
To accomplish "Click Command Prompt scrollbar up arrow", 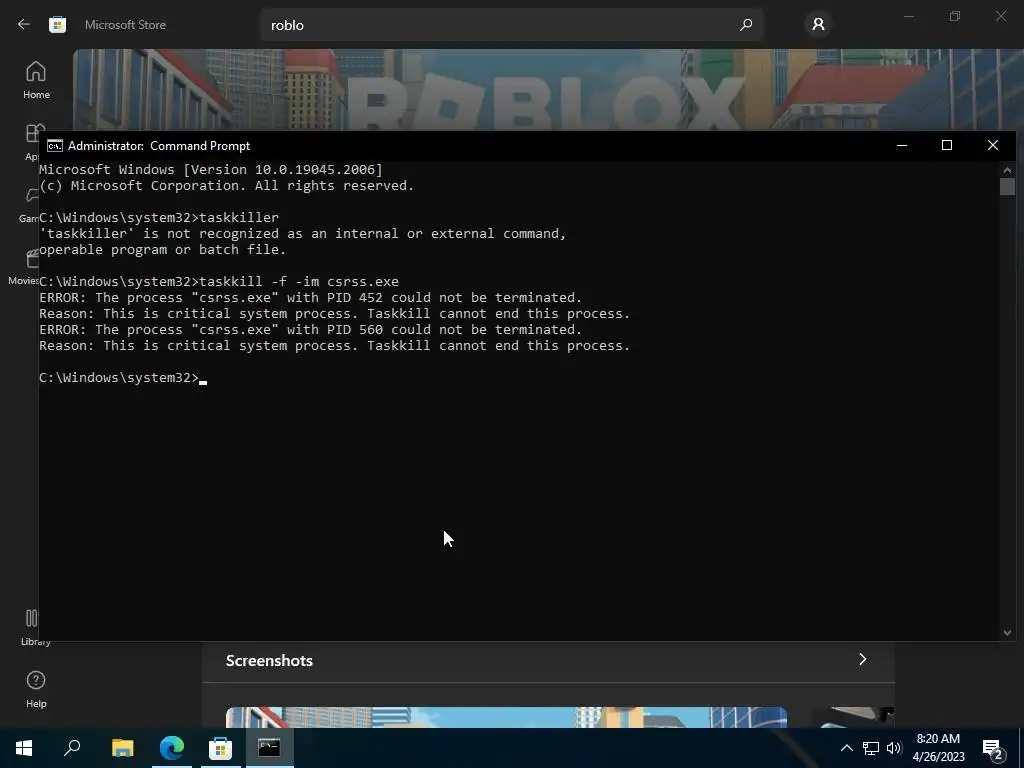I will [x=1007, y=170].
